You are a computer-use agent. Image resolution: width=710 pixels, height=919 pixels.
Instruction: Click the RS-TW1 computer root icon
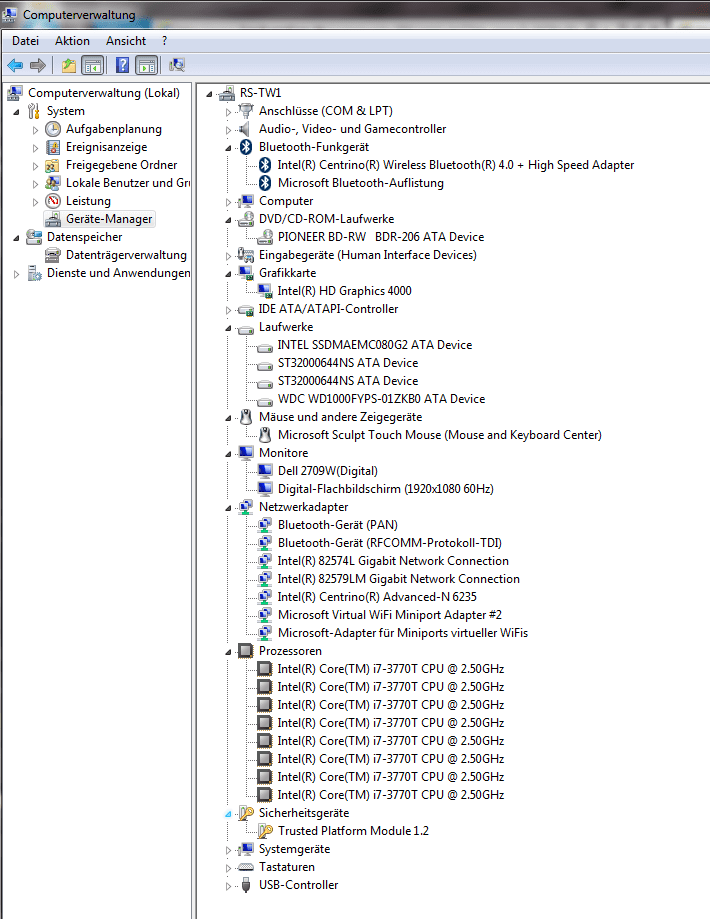226,93
